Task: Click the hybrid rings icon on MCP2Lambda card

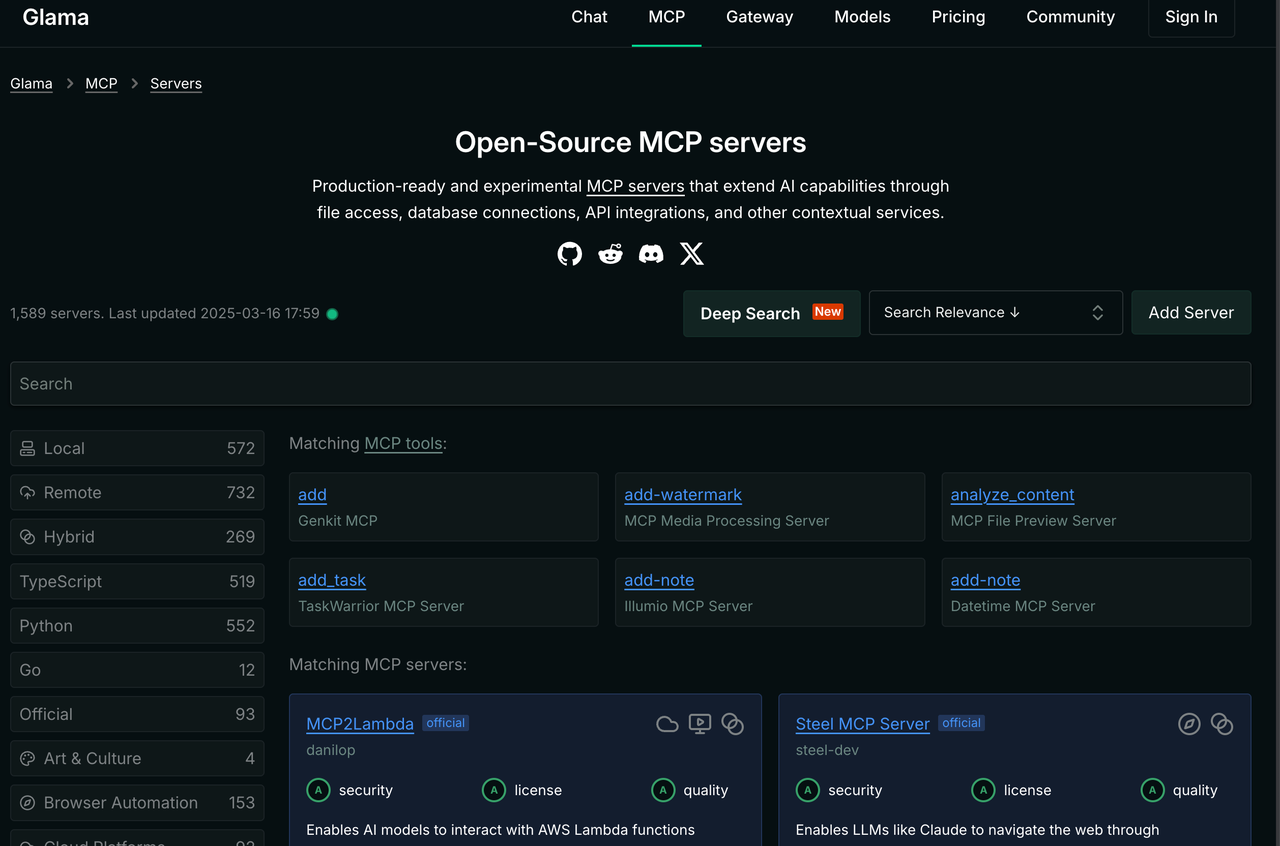Action: [x=733, y=724]
